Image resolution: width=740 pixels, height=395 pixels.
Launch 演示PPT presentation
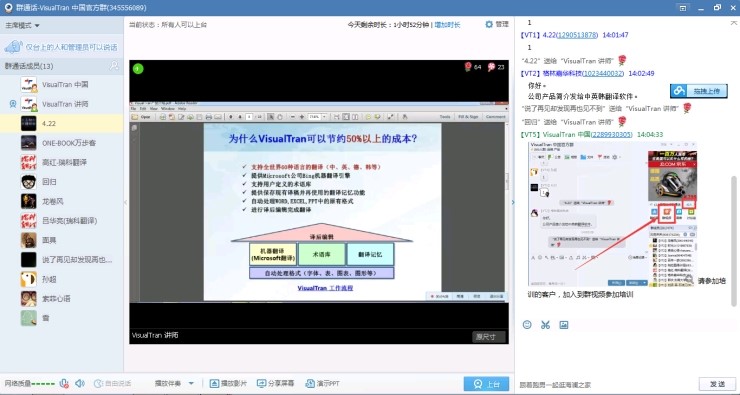point(323,383)
